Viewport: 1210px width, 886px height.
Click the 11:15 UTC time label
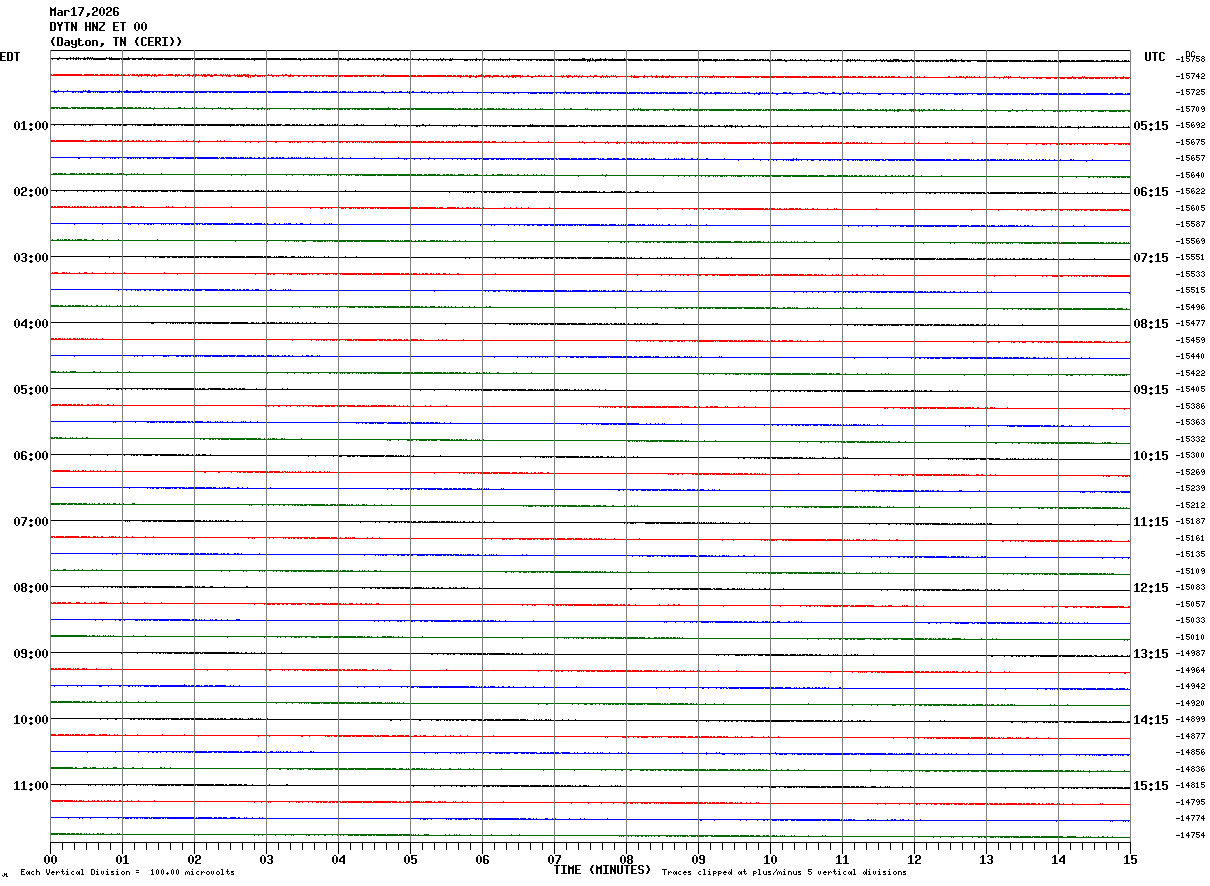pyautogui.click(x=1151, y=522)
